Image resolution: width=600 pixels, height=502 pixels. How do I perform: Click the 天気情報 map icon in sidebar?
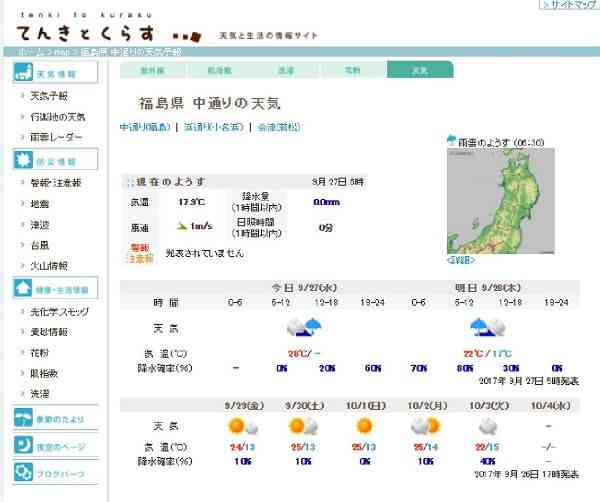point(23,72)
